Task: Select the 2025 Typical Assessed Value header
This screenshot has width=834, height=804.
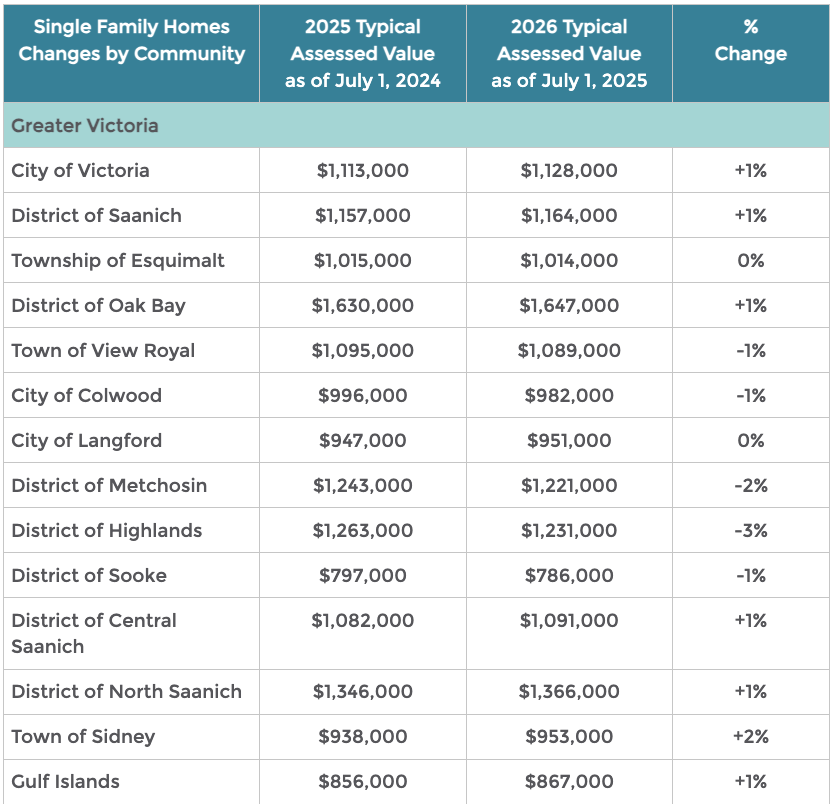Action: pyautogui.click(x=362, y=54)
